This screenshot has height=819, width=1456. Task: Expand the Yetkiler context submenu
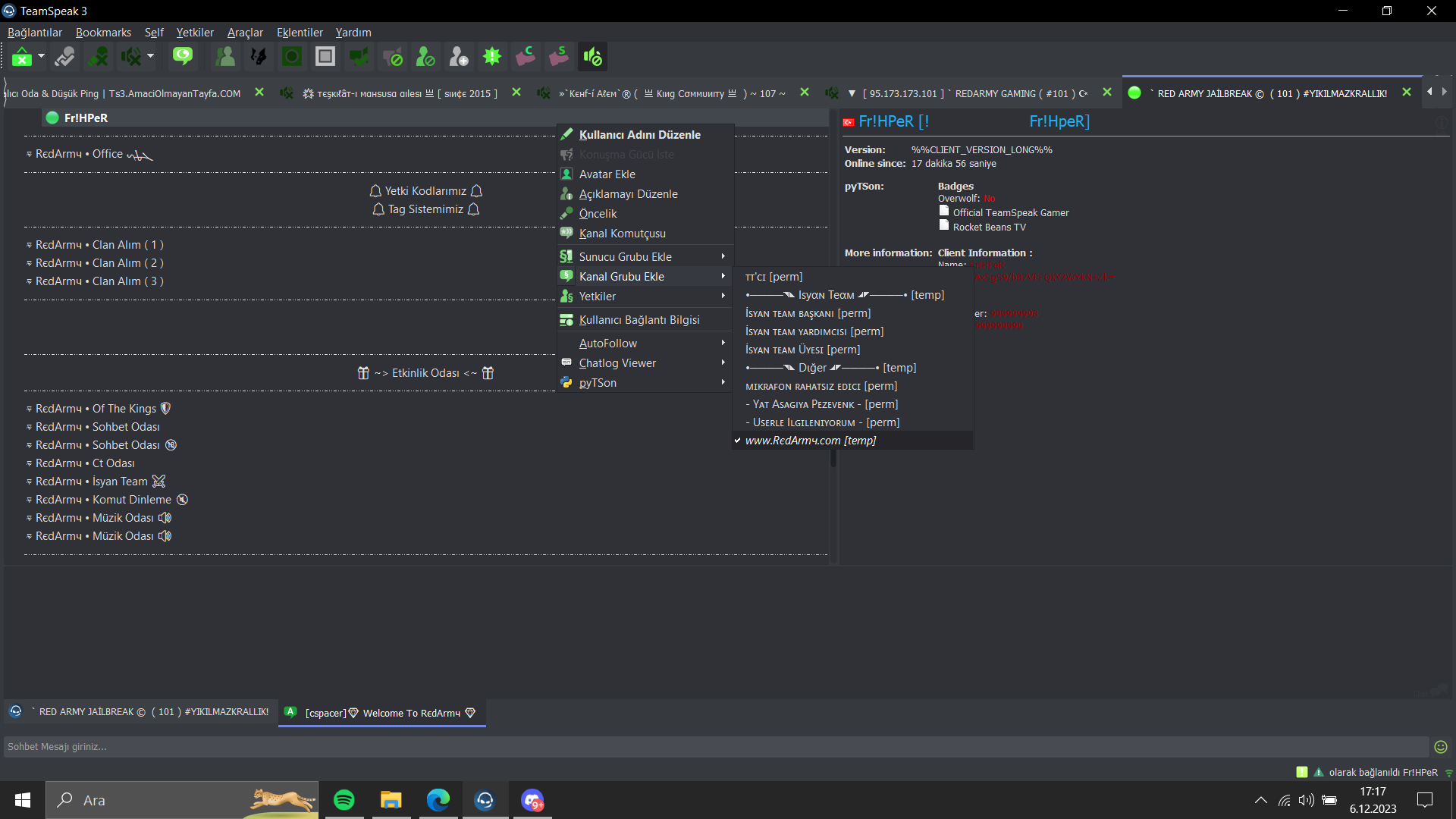click(x=645, y=297)
